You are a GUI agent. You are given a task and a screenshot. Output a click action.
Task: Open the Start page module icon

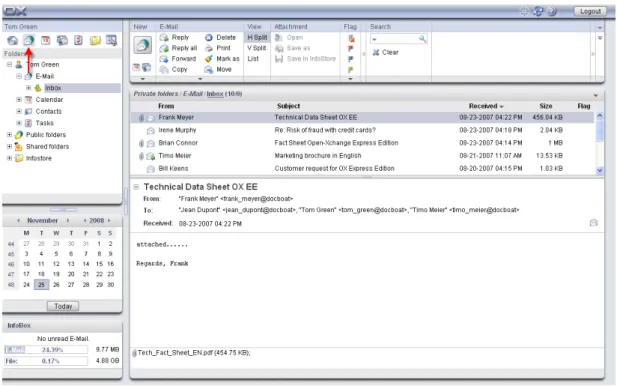(x=12, y=40)
